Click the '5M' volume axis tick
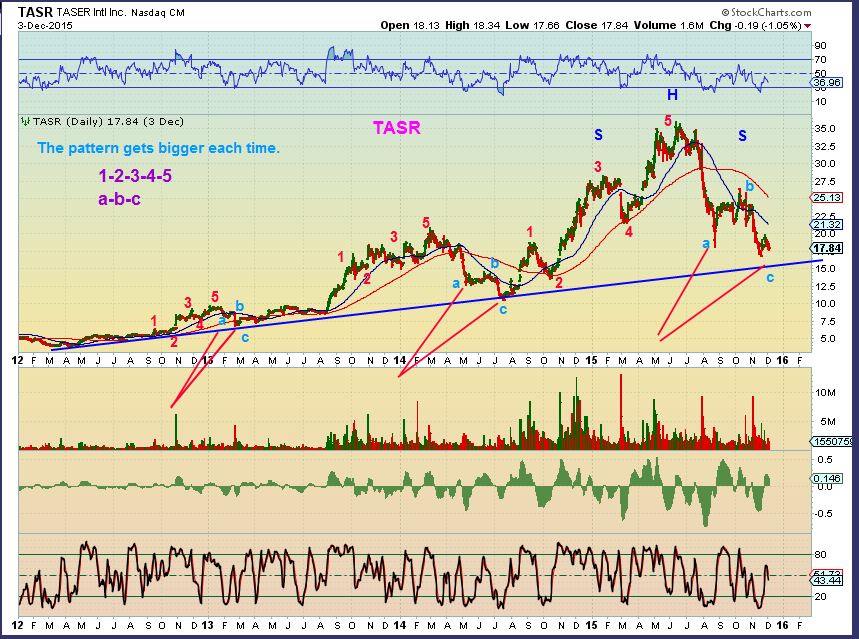 point(827,421)
